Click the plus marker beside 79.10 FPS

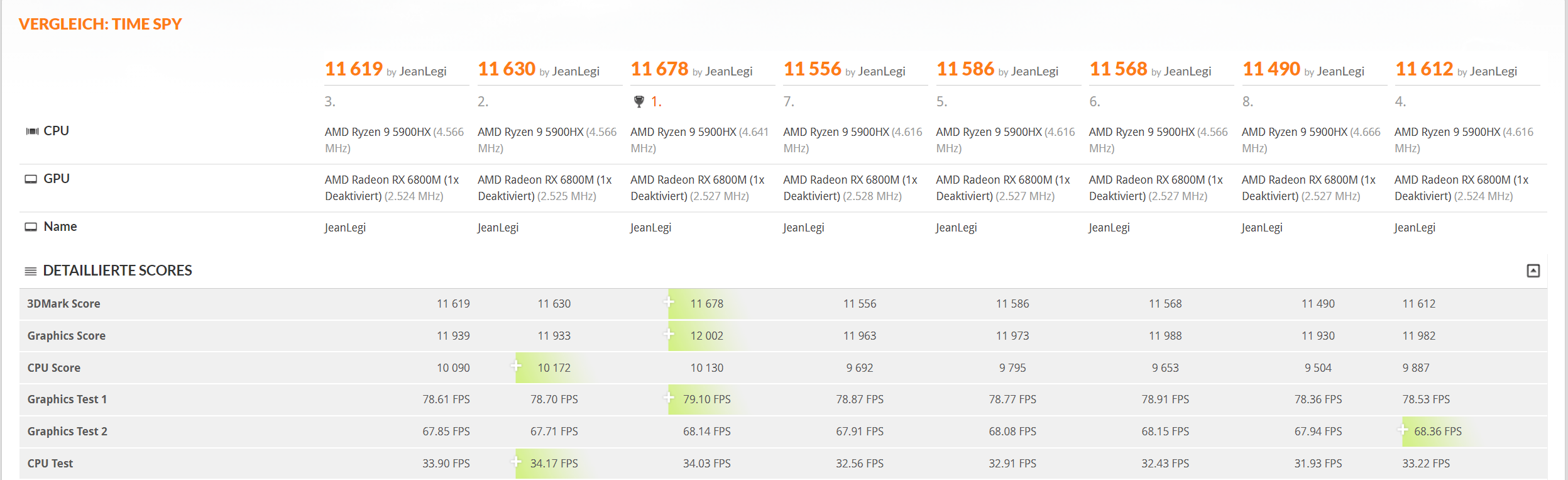(x=669, y=398)
